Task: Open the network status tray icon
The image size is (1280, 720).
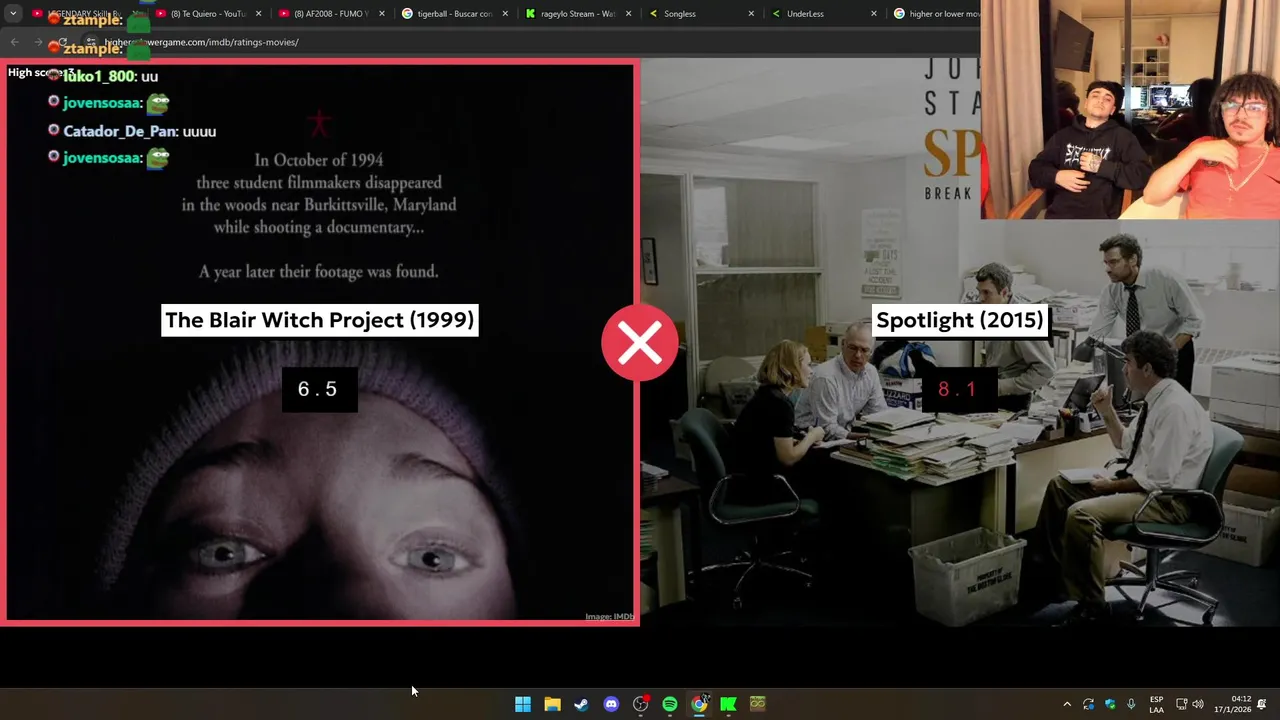Action: coord(1181,704)
